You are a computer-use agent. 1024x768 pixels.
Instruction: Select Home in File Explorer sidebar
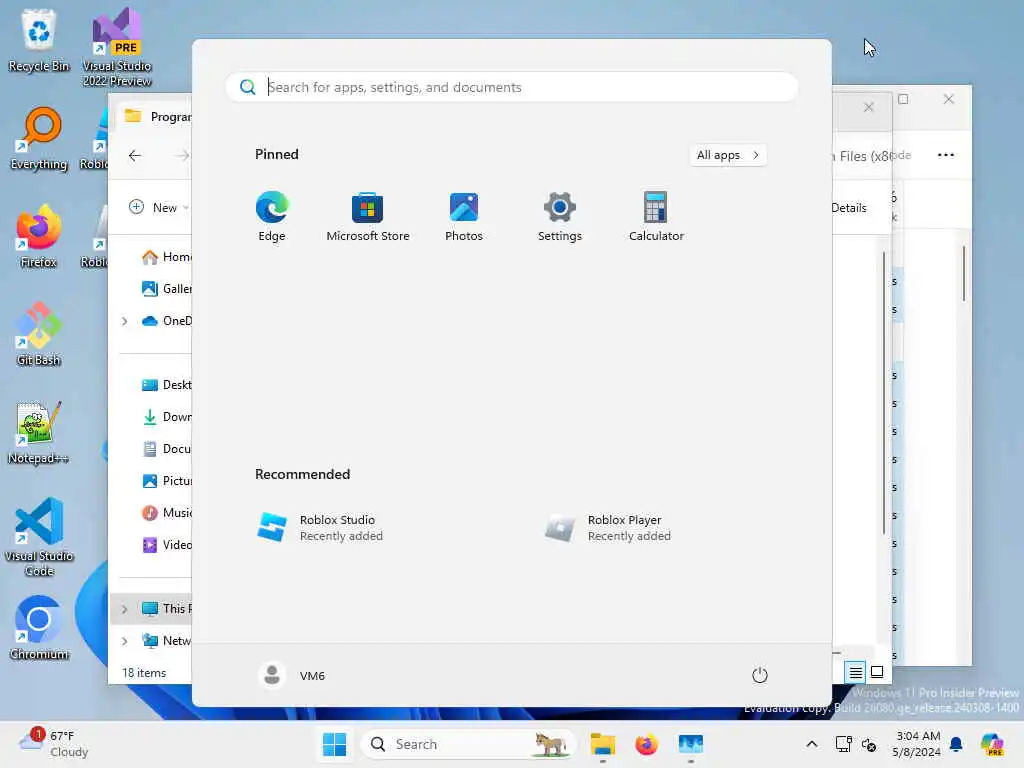pos(166,257)
